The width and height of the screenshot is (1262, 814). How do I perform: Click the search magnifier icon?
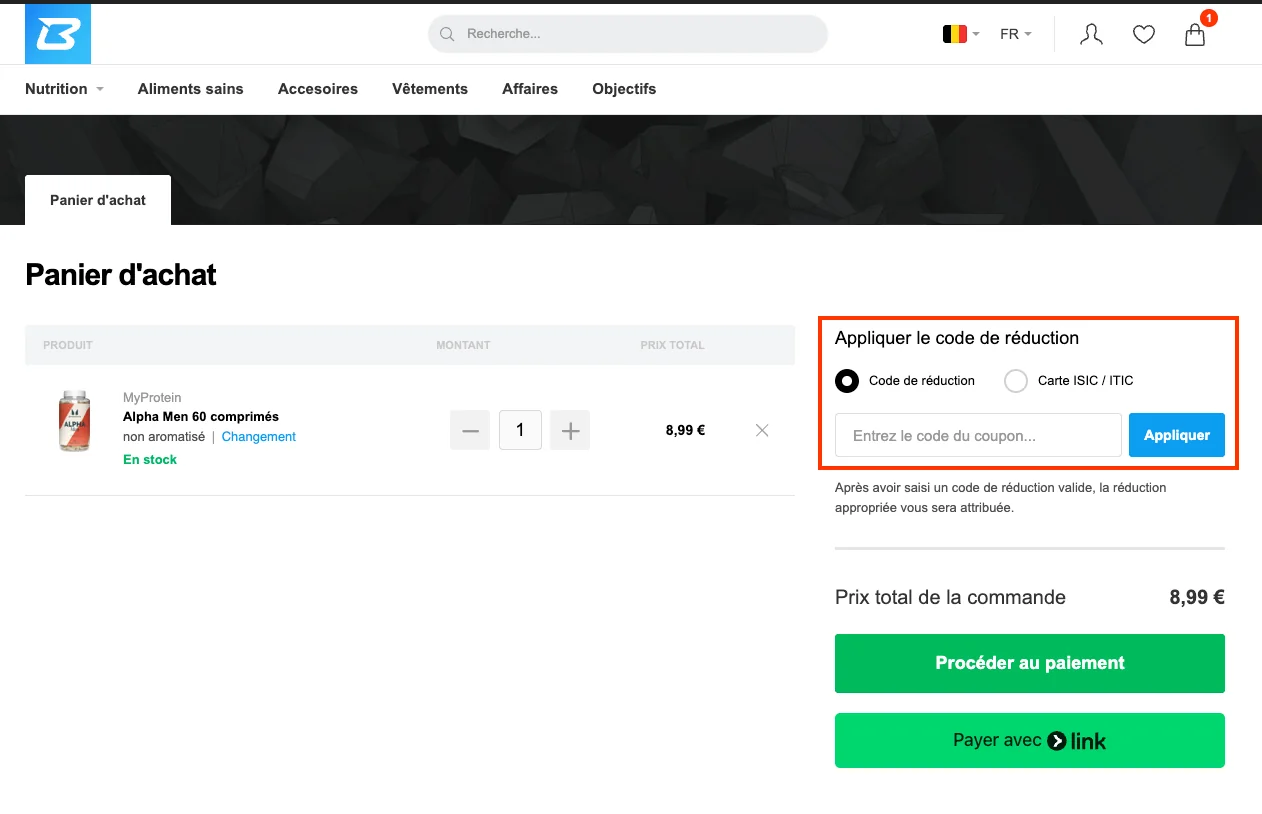coord(447,34)
